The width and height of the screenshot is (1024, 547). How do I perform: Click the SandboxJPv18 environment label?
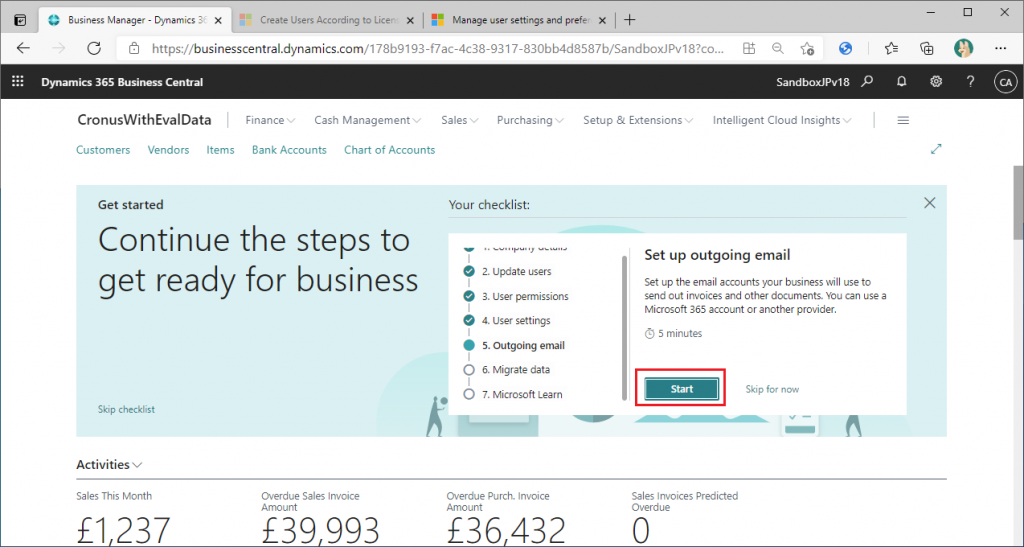pos(812,82)
